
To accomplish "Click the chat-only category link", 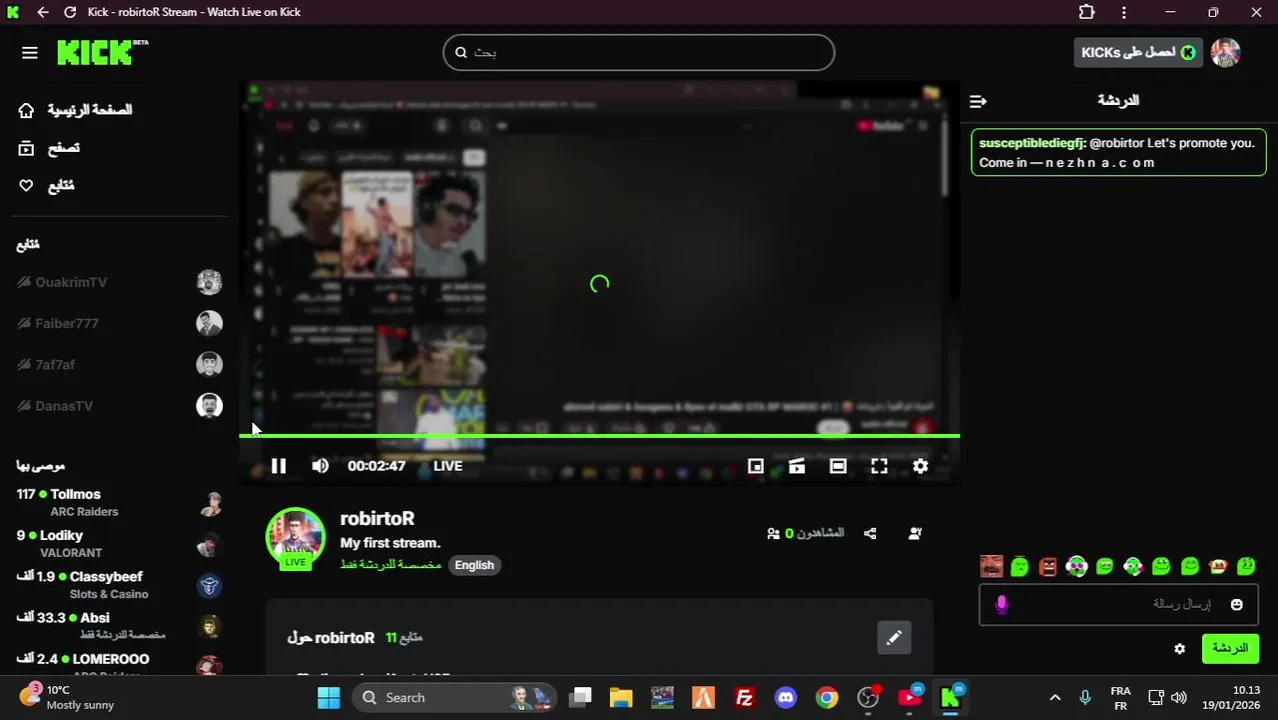I will click(x=391, y=565).
